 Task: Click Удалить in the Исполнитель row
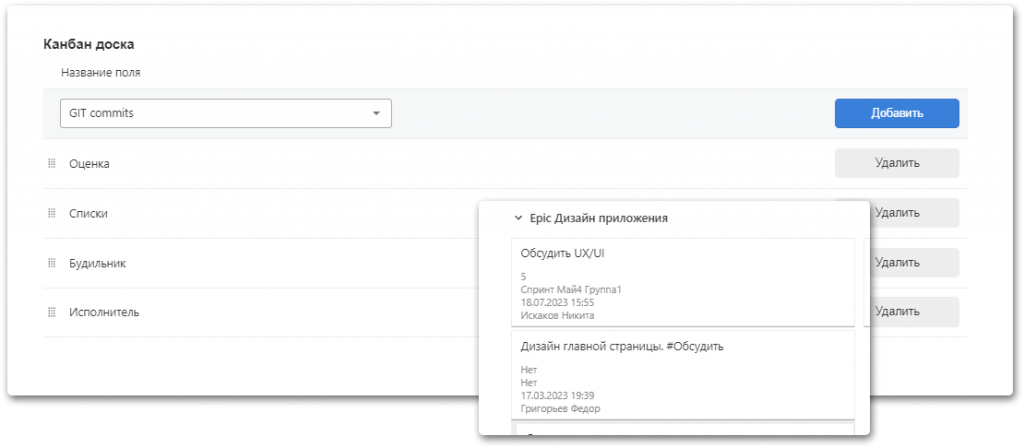tap(910, 312)
